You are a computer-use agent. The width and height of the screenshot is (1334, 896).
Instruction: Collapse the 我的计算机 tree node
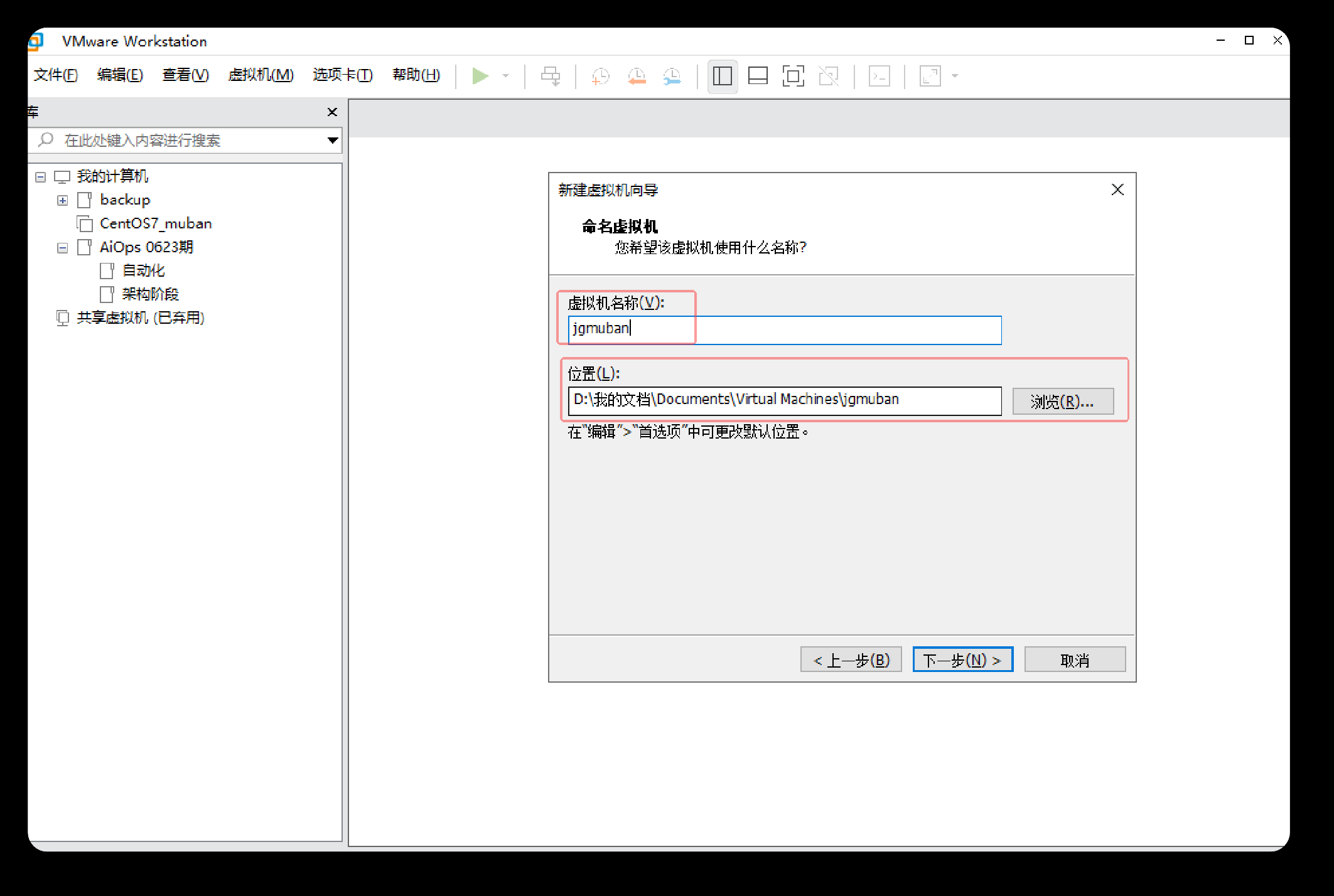[x=40, y=177]
